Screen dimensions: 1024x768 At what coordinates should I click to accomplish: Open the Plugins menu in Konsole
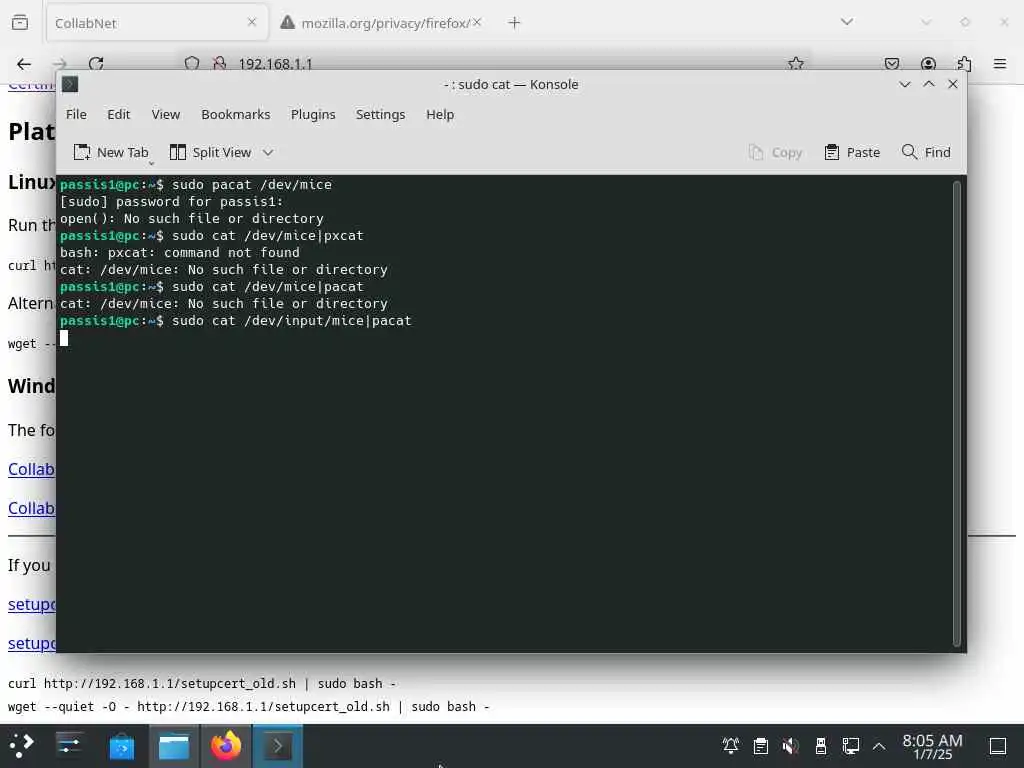click(313, 114)
